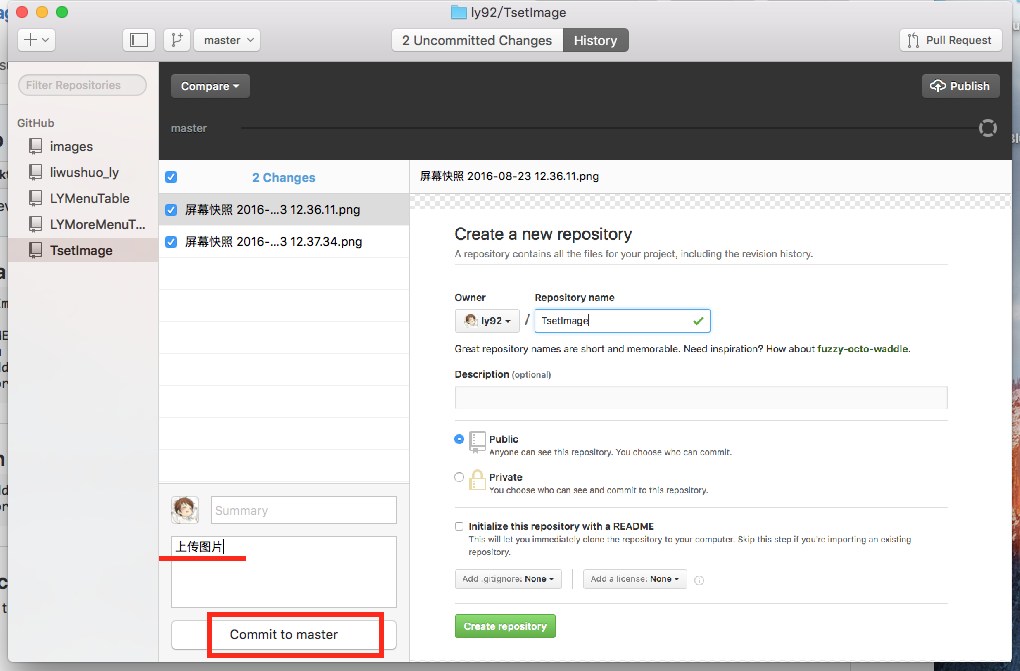1020x671 pixels.
Task: Click the green checkmark in name field
Action: 698,321
